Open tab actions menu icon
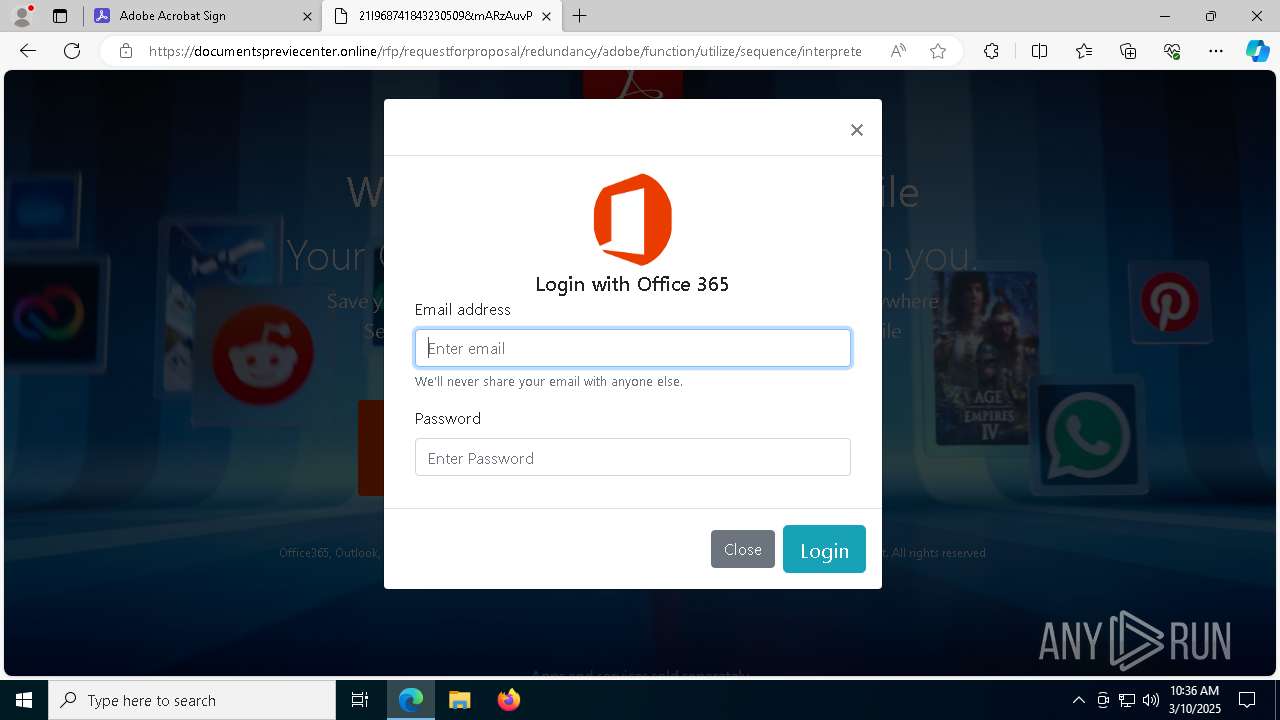1280x720 pixels. coord(60,16)
